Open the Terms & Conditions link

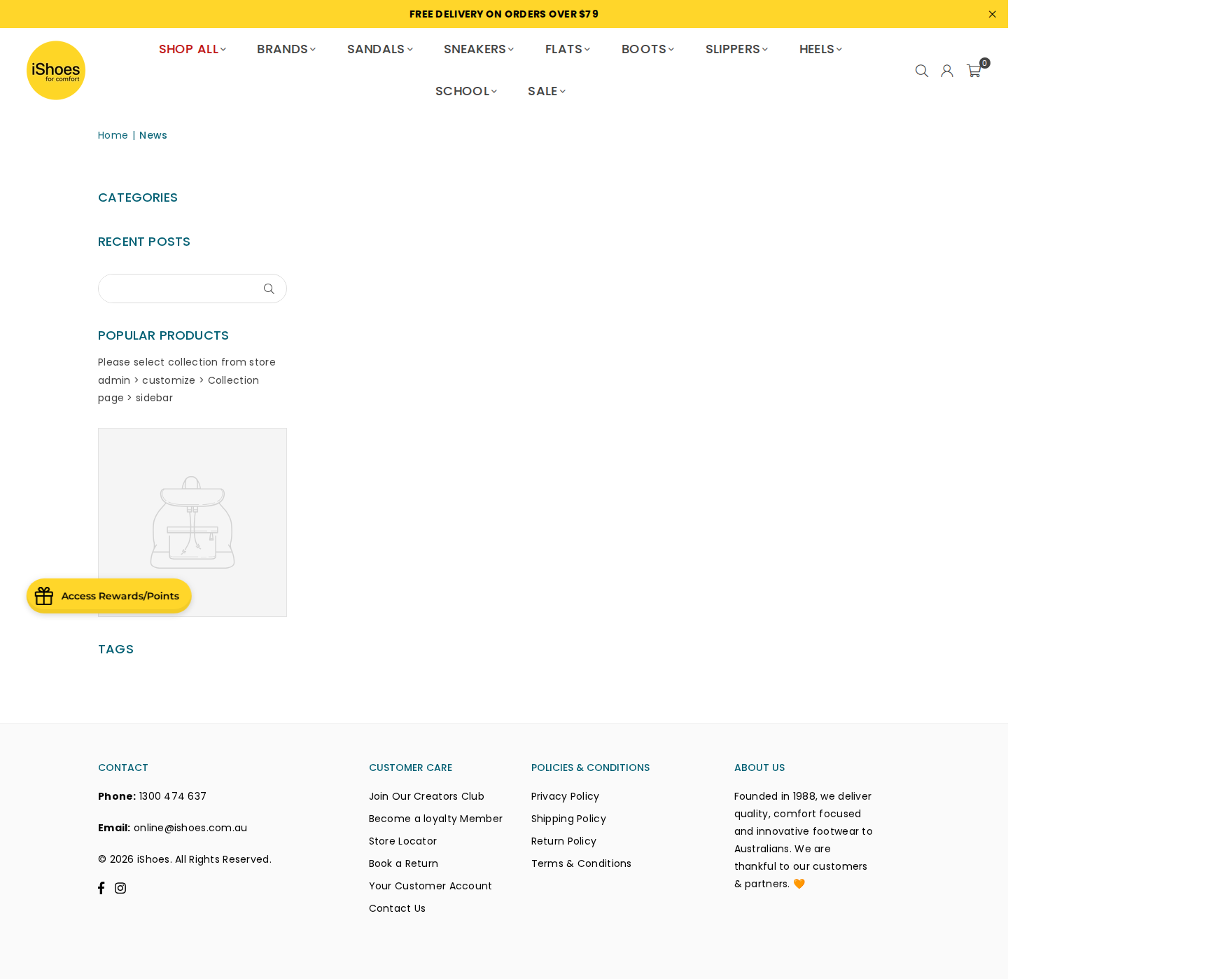click(581, 863)
